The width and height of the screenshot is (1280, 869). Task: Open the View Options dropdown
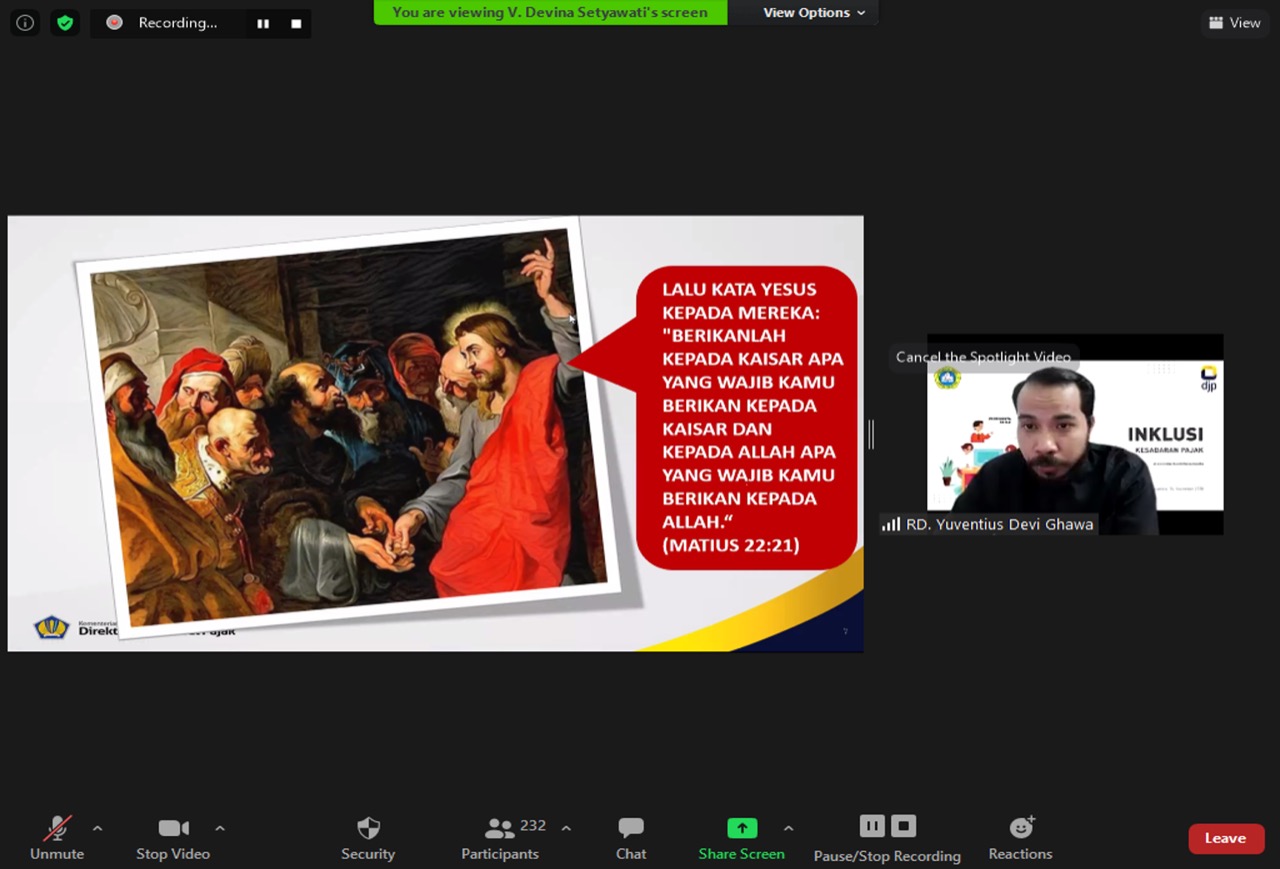click(x=813, y=12)
